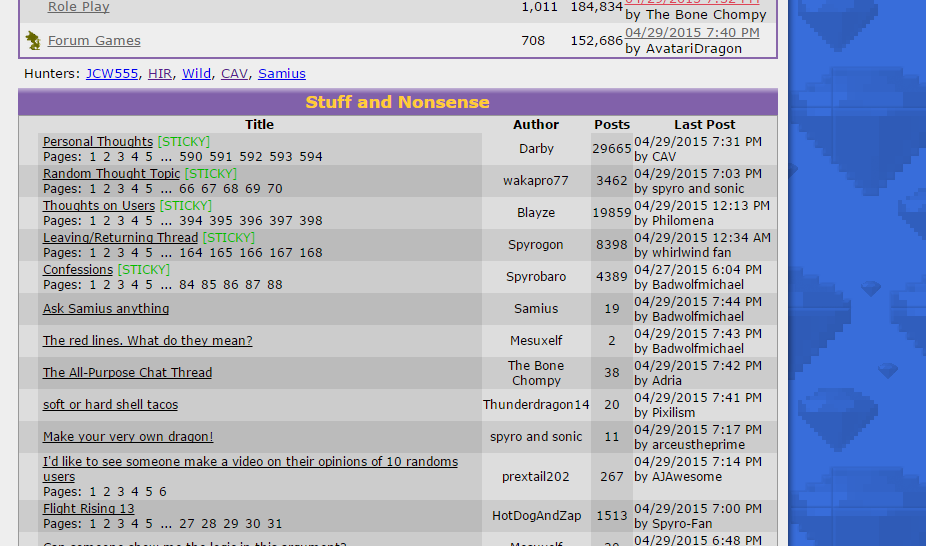Screen dimensions: 926x546
Task: Go to page 31 of Flight Rising 13
Action: tap(275, 524)
